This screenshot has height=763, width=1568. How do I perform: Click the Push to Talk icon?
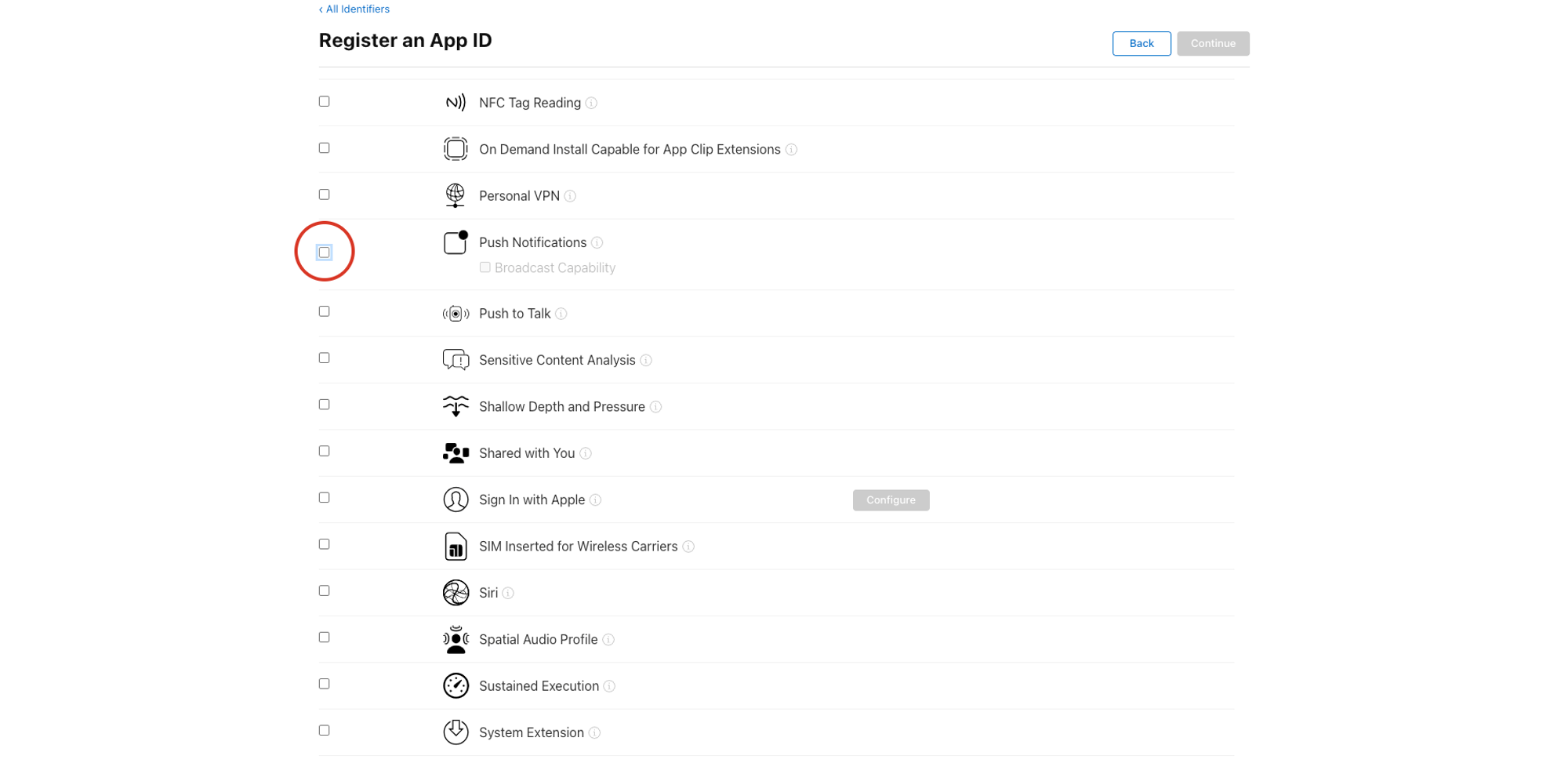[455, 314]
